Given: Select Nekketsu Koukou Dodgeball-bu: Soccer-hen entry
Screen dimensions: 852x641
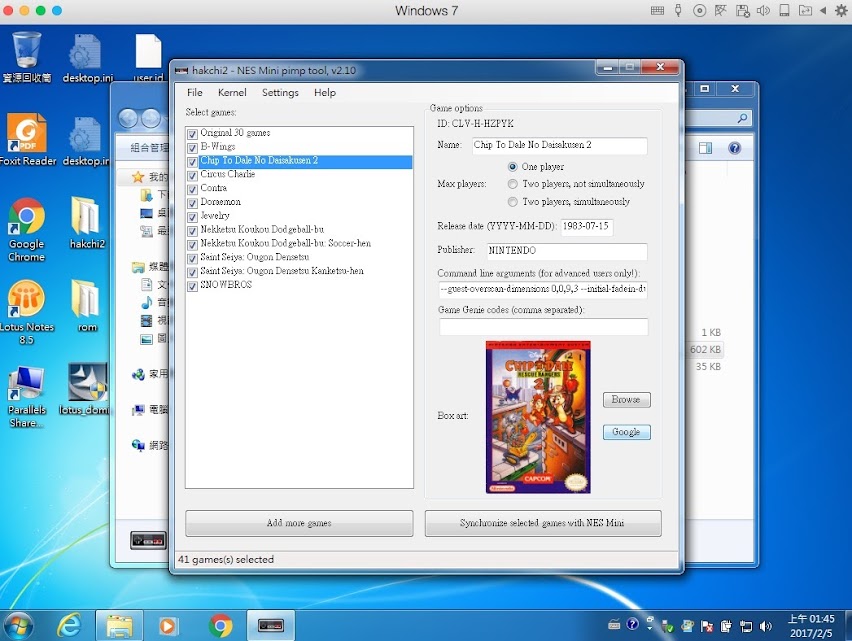Looking at the screenshot, I should coord(286,243).
